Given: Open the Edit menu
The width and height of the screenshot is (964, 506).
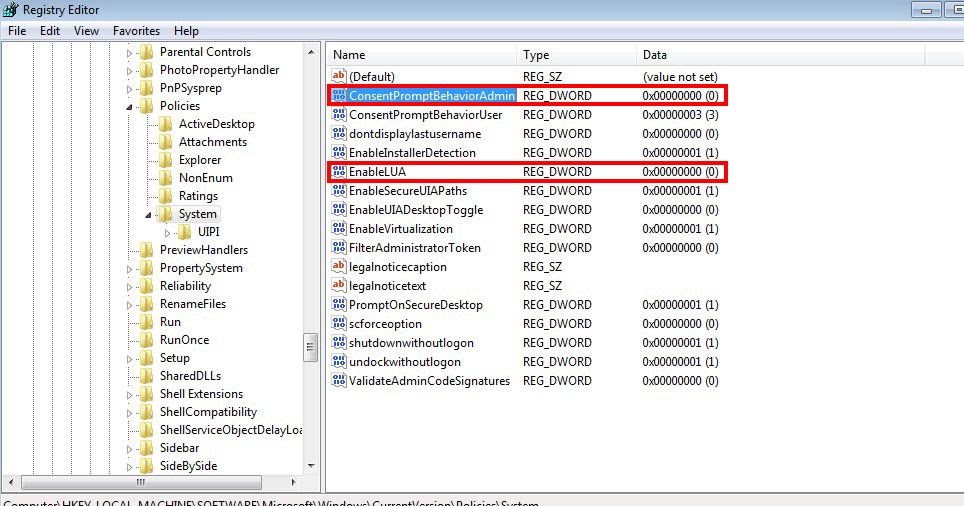Looking at the screenshot, I should click(50, 31).
